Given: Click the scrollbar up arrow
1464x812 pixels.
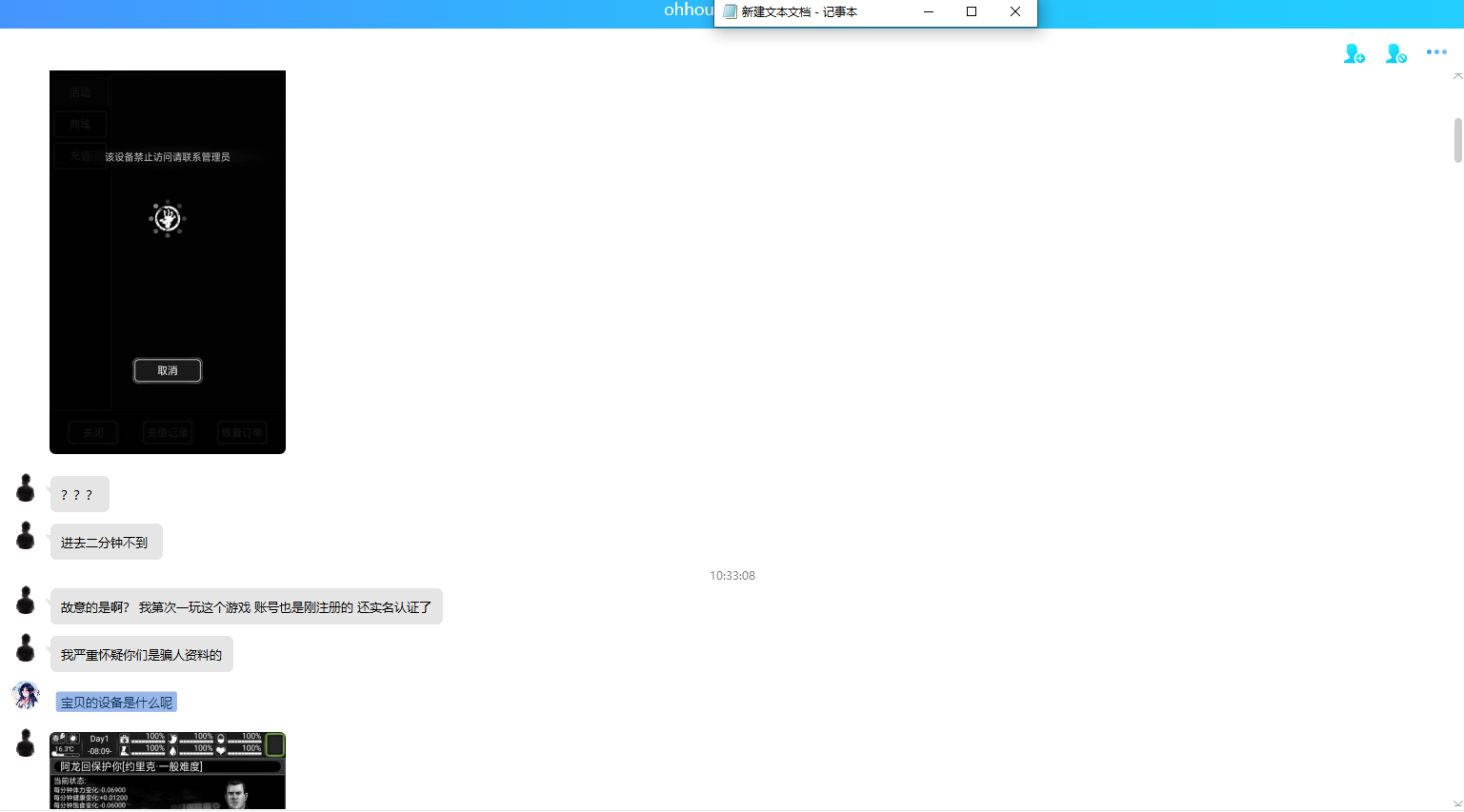Looking at the screenshot, I should coord(1457,75).
